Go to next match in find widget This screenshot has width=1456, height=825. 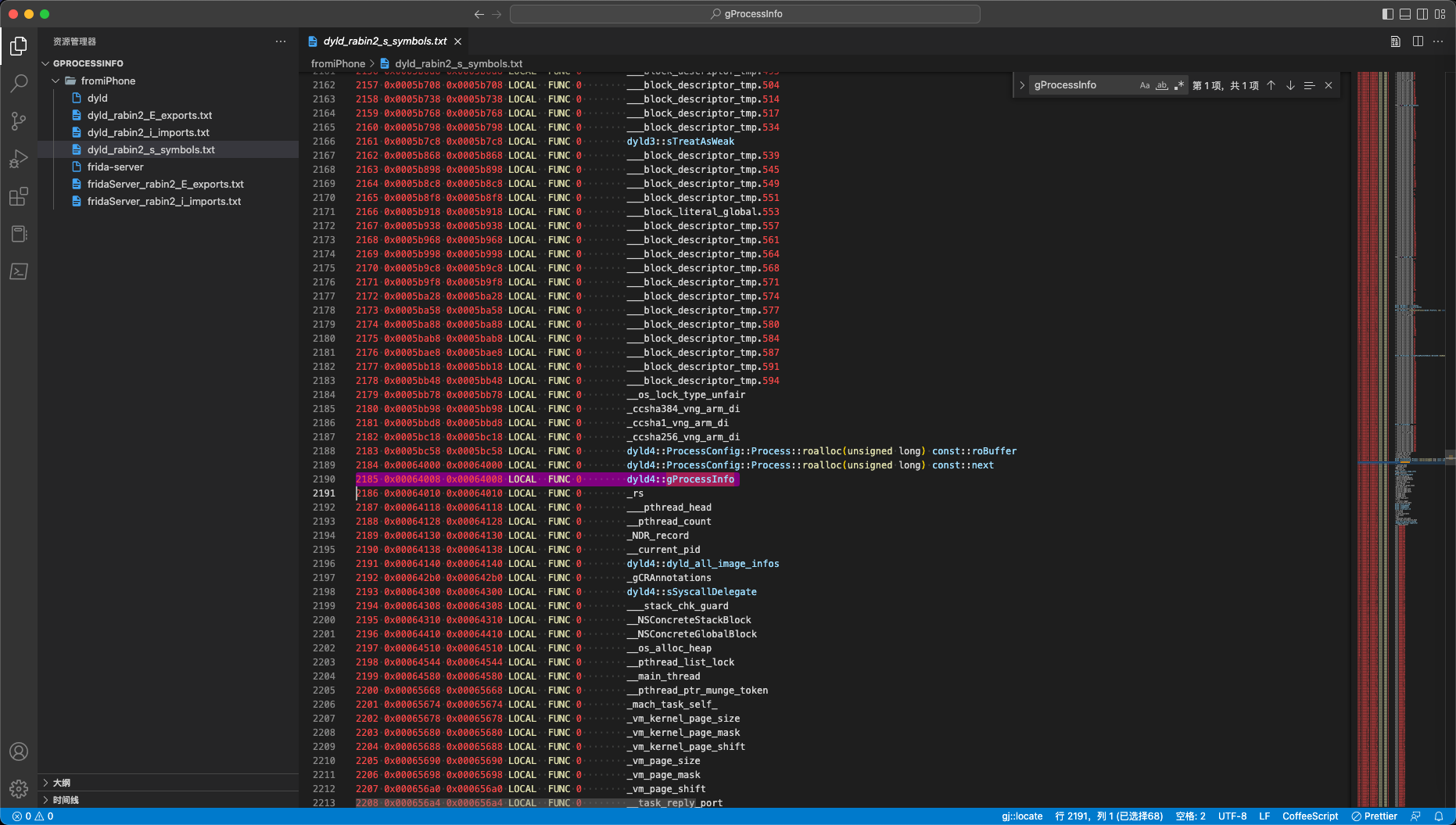[1290, 85]
